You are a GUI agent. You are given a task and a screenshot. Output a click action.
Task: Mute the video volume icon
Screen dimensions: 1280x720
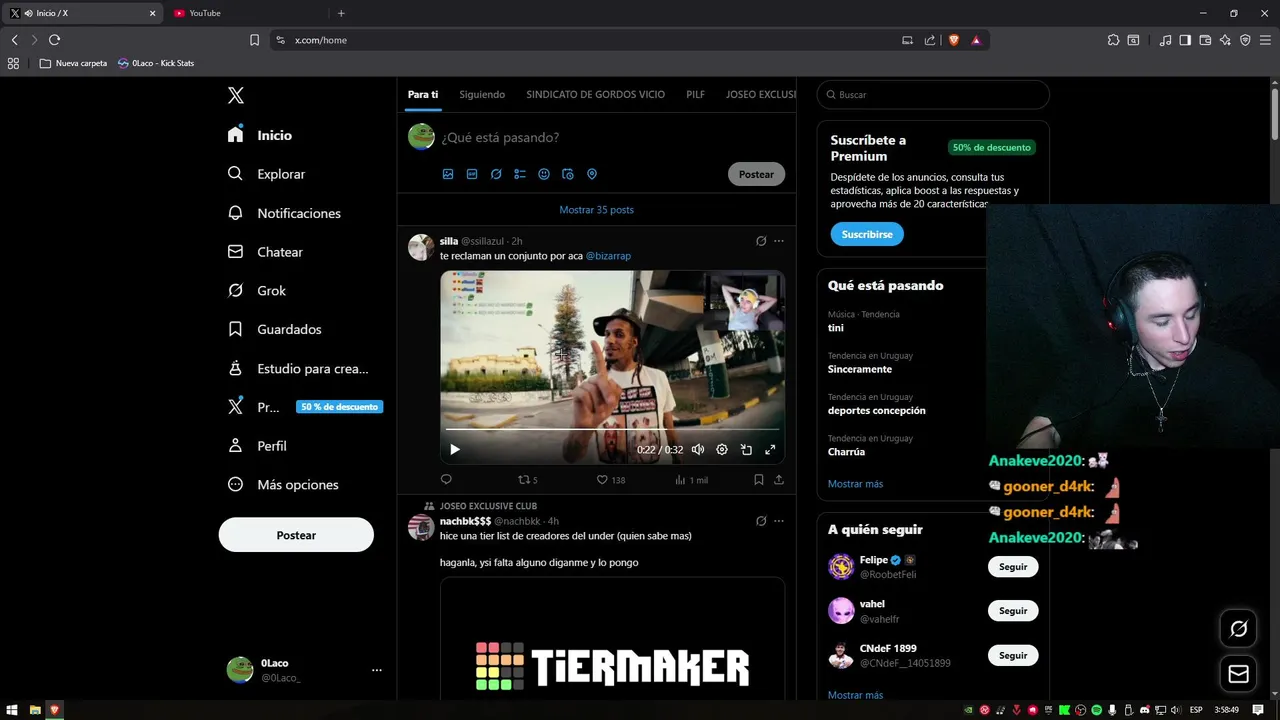[x=698, y=450]
